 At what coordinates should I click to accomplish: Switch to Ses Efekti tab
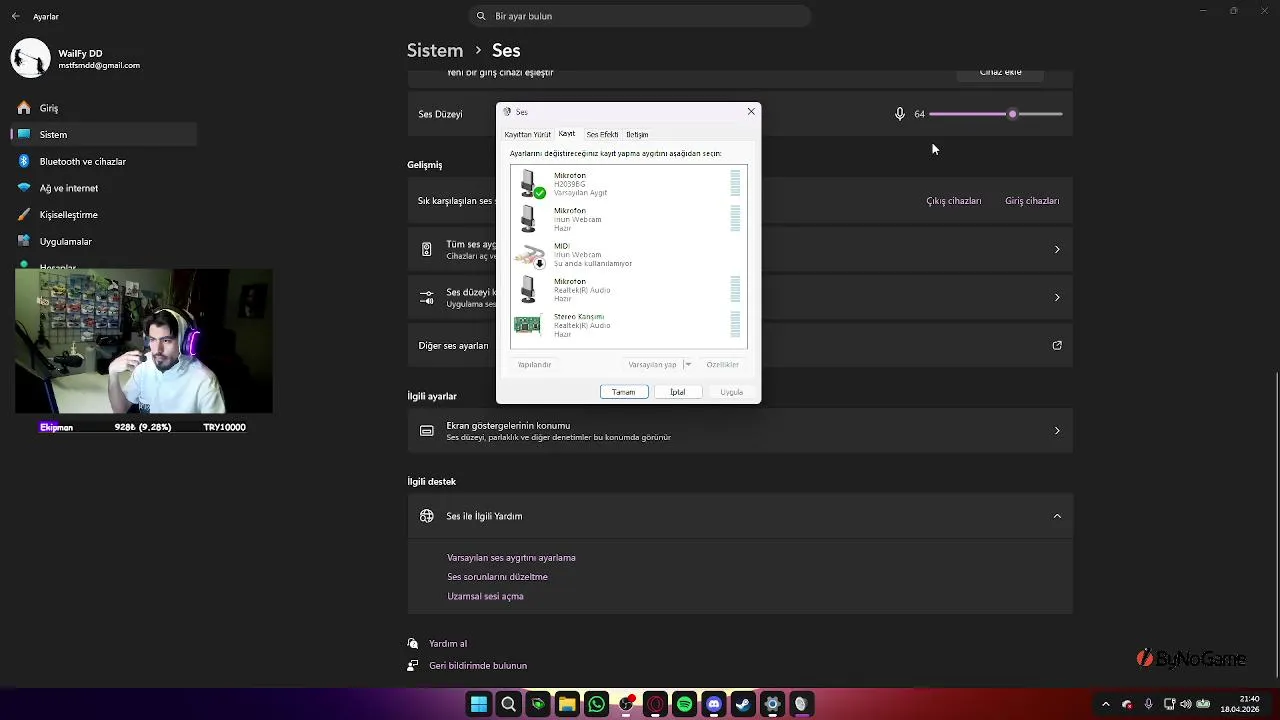point(602,134)
